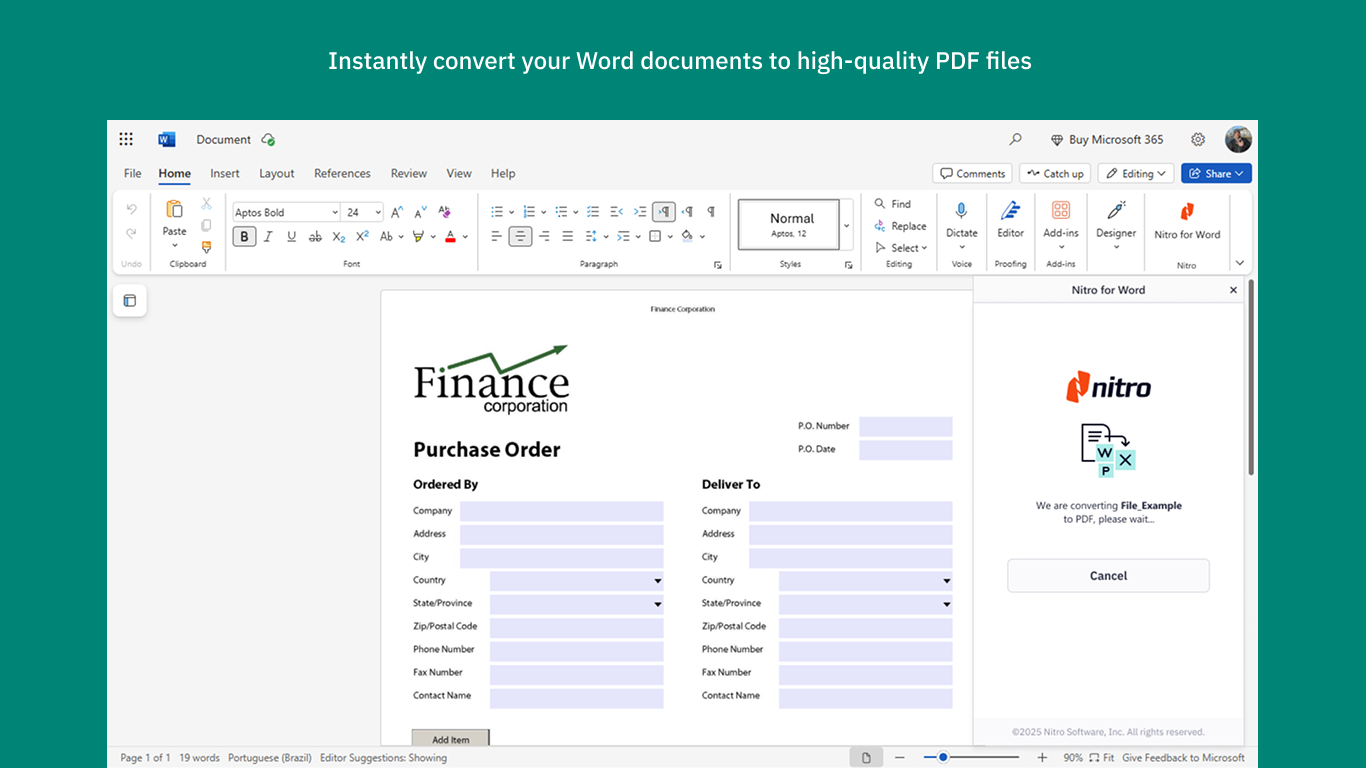This screenshot has width=1366, height=768.
Task: Open the navigation pane icon
Action: pos(130,300)
